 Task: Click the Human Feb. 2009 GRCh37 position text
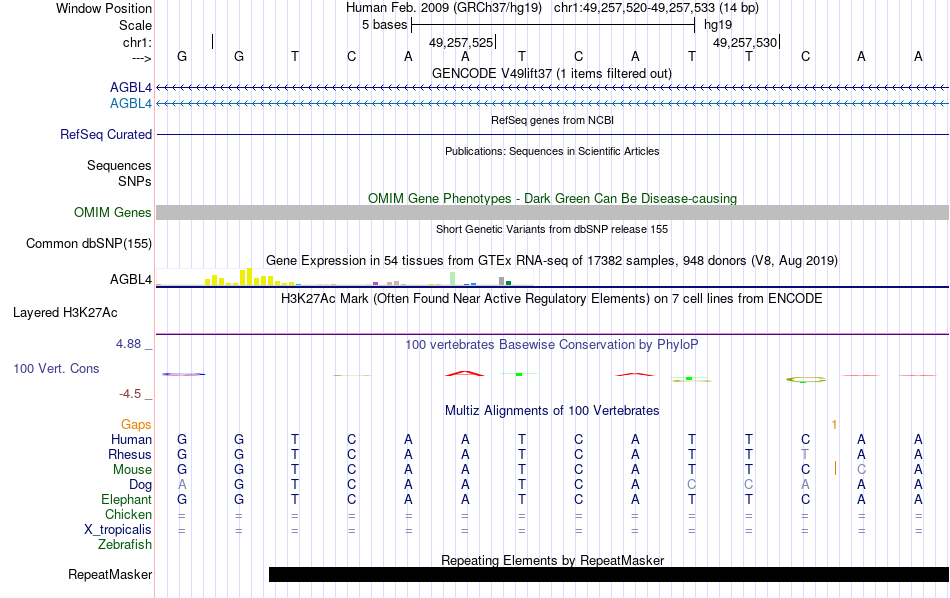[x=552, y=8]
